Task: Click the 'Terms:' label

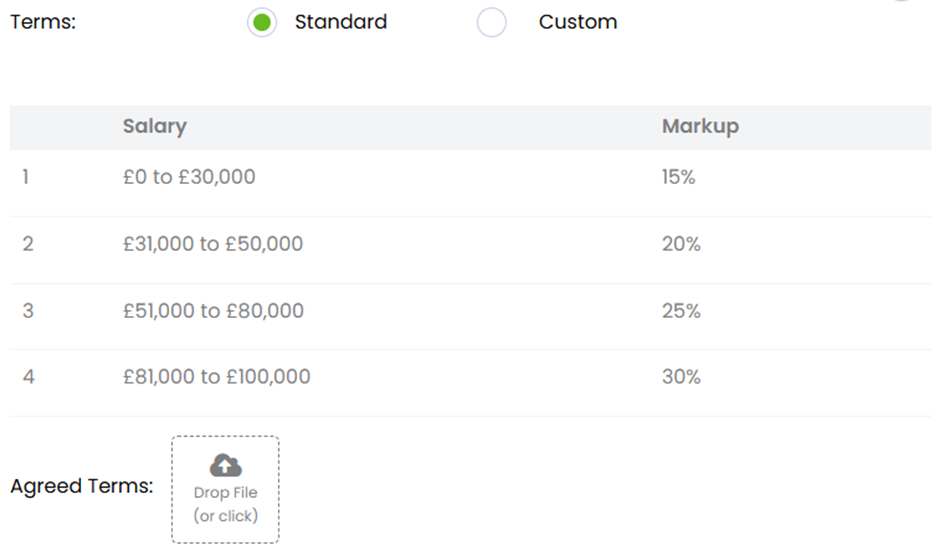Action: [x=43, y=22]
